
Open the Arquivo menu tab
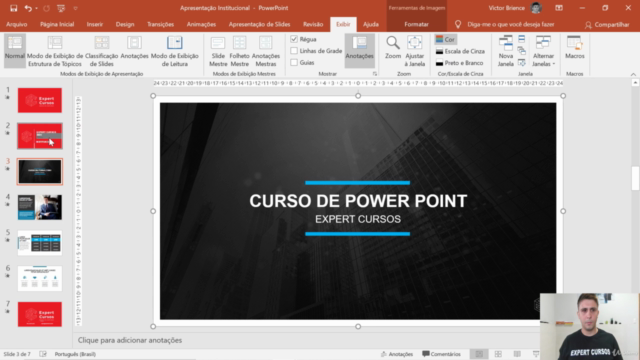[16, 24]
